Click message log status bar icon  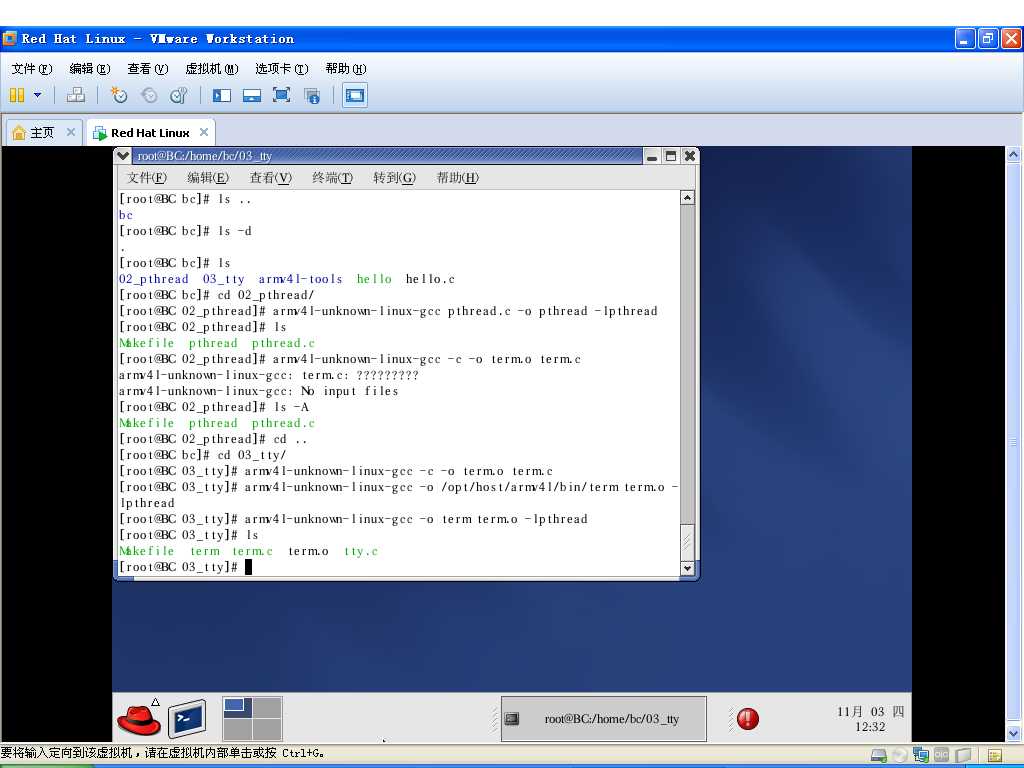(995, 756)
